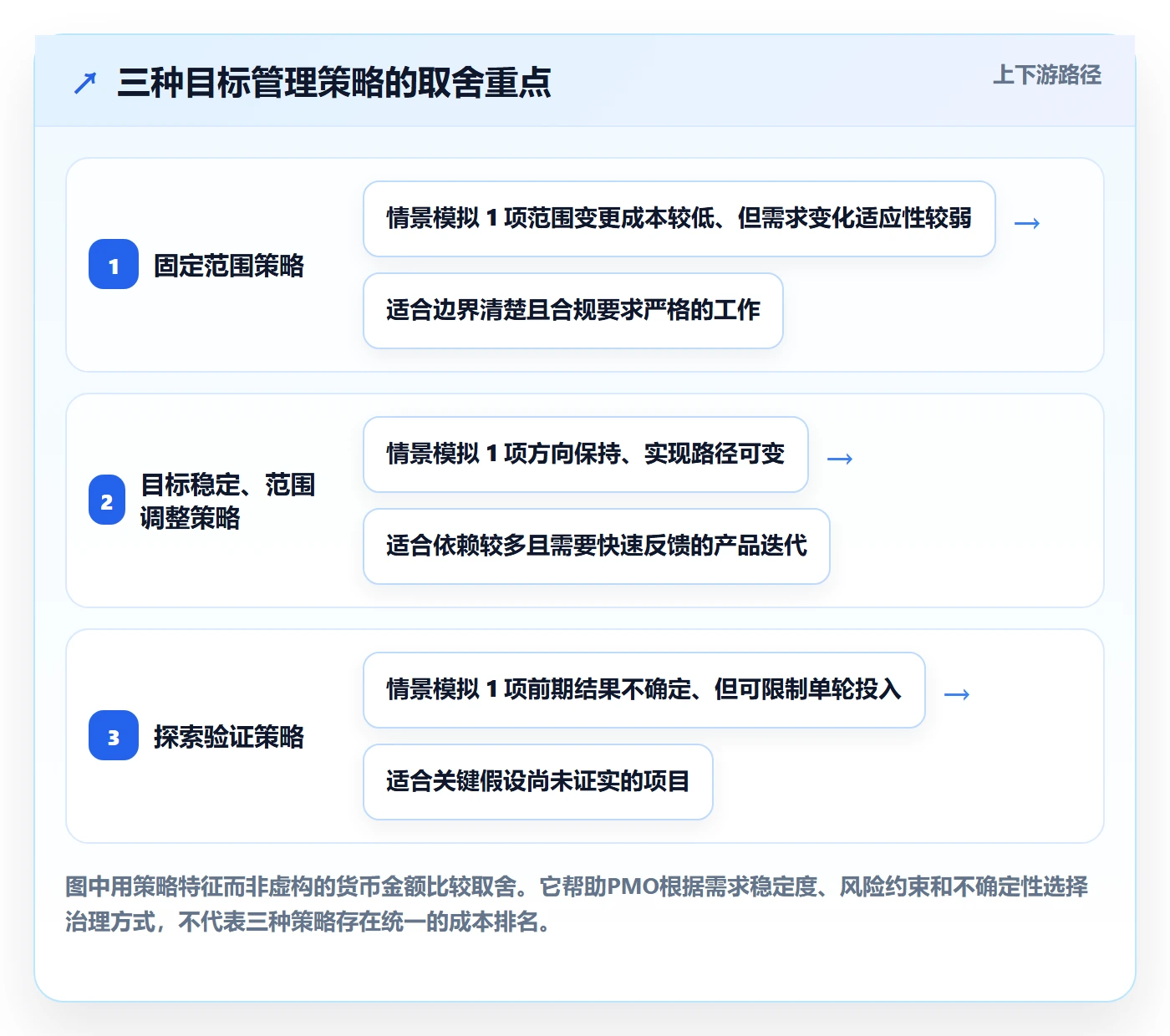The image size is (1170, 1036).
Task: Click the chip 范围变更成本较低、但需求变化适应性较弱
Action: (x=679, y=219)
